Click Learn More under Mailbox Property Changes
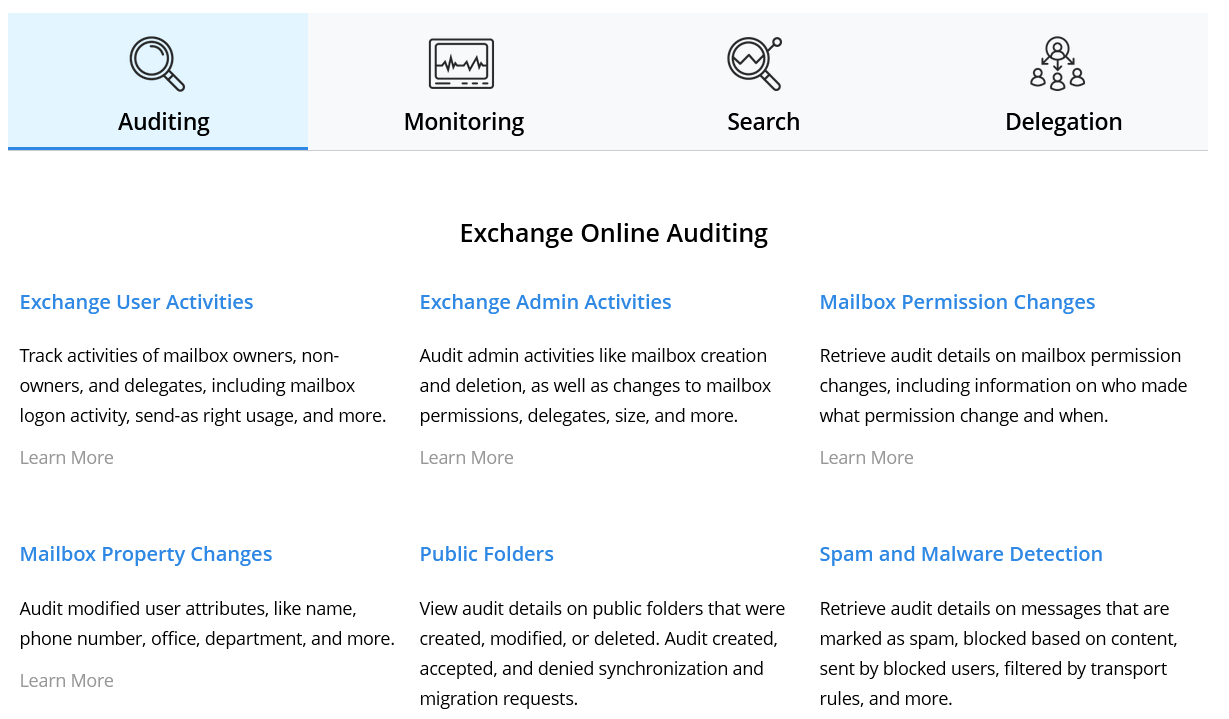Screen dimensions: 1229x719 click(x=67, y=681)
